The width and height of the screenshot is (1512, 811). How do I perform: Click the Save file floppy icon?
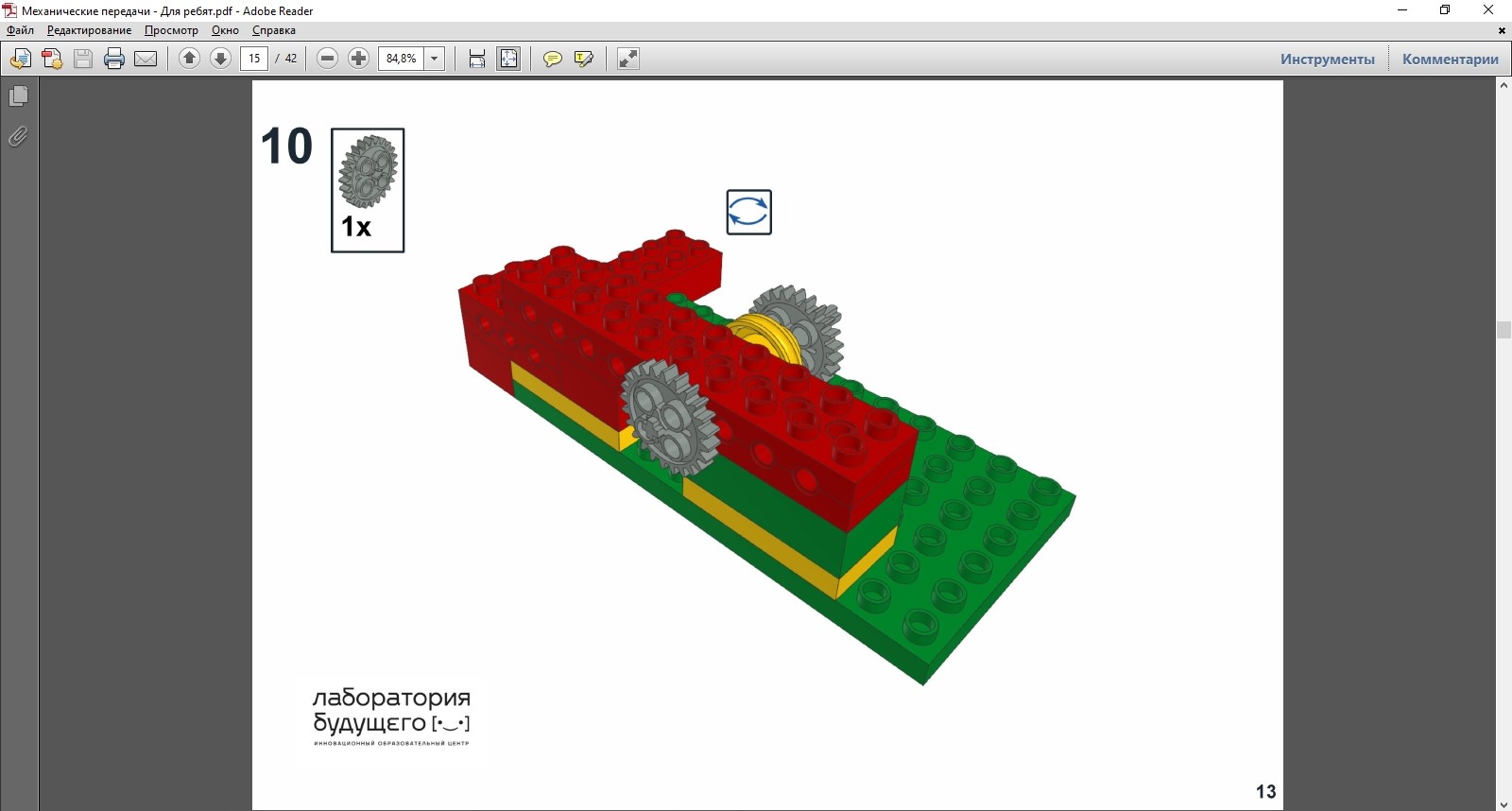83,59
